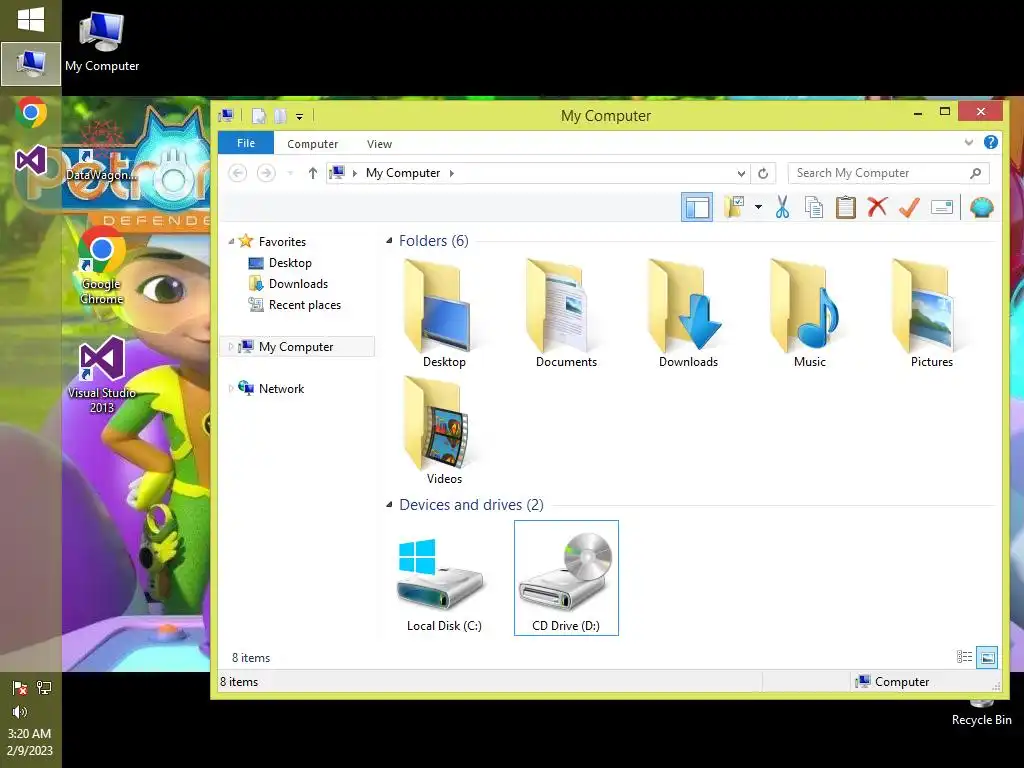Toggle the preview pane layout button
This screenshot has height=768, width=1024.
pyautogui.click(x=696, y=208)
